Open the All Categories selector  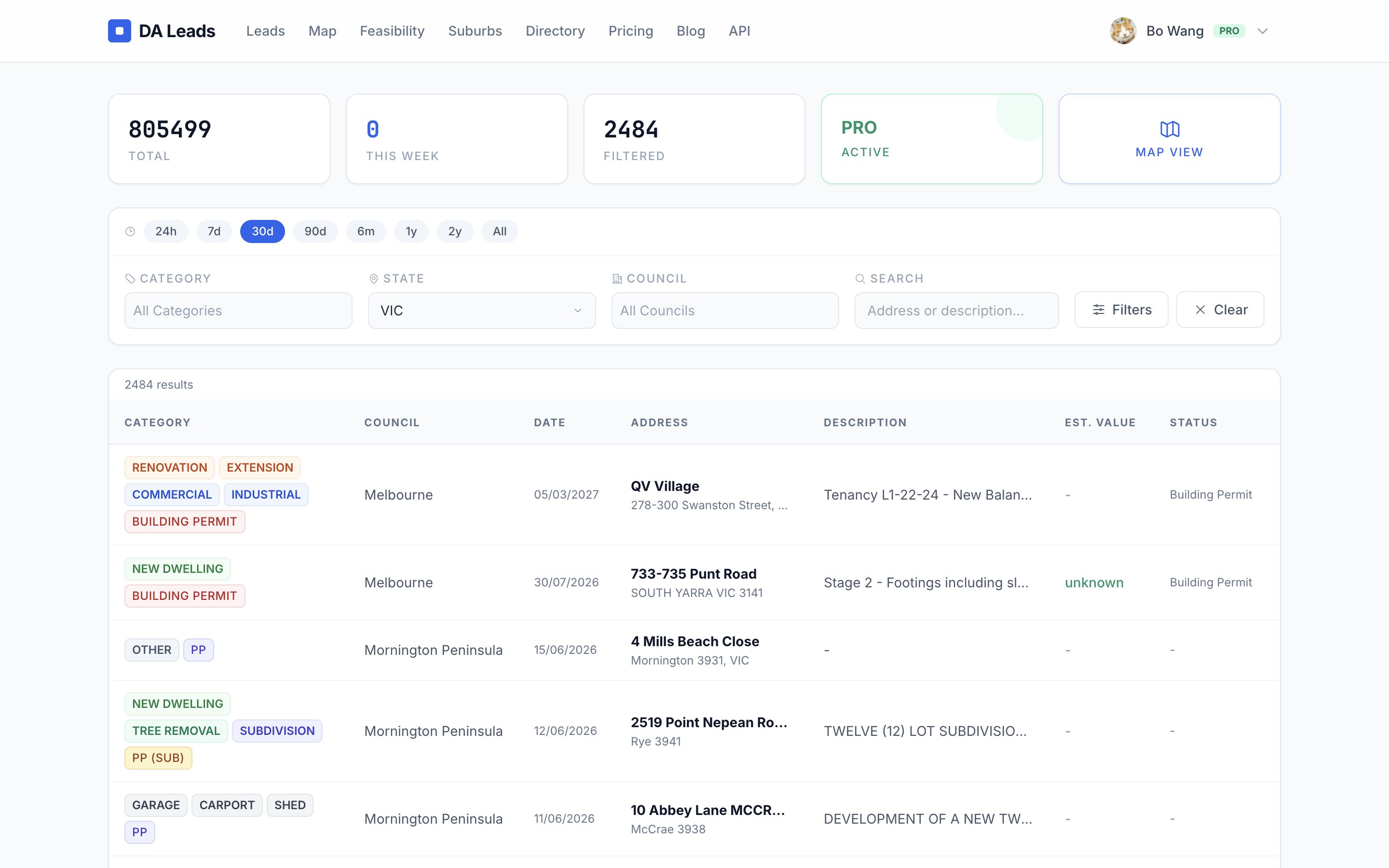238,311
